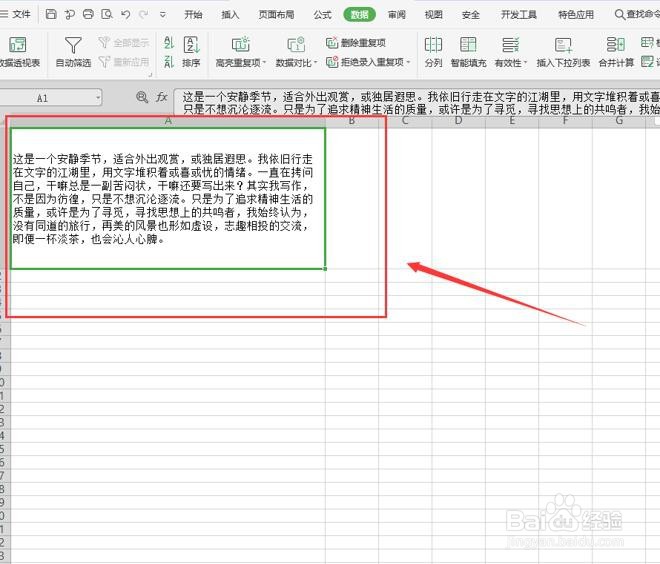Click the 全部显示 button
The width and height of the screenshot is (660, 564).
(x=124, y=43)
